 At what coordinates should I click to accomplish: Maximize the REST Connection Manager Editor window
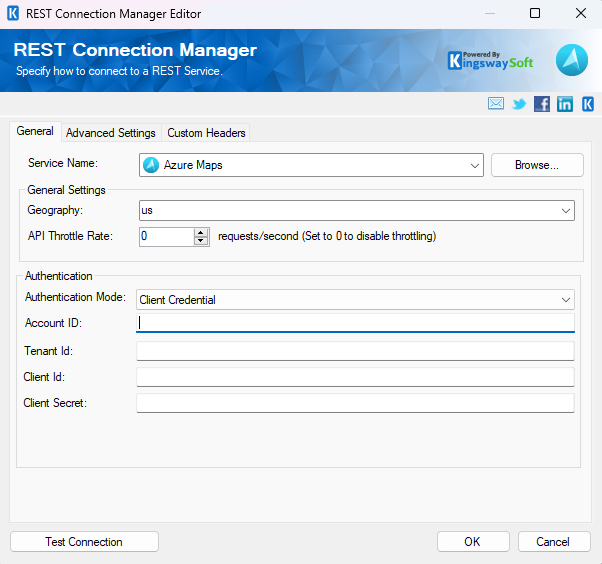coord(535,13)
